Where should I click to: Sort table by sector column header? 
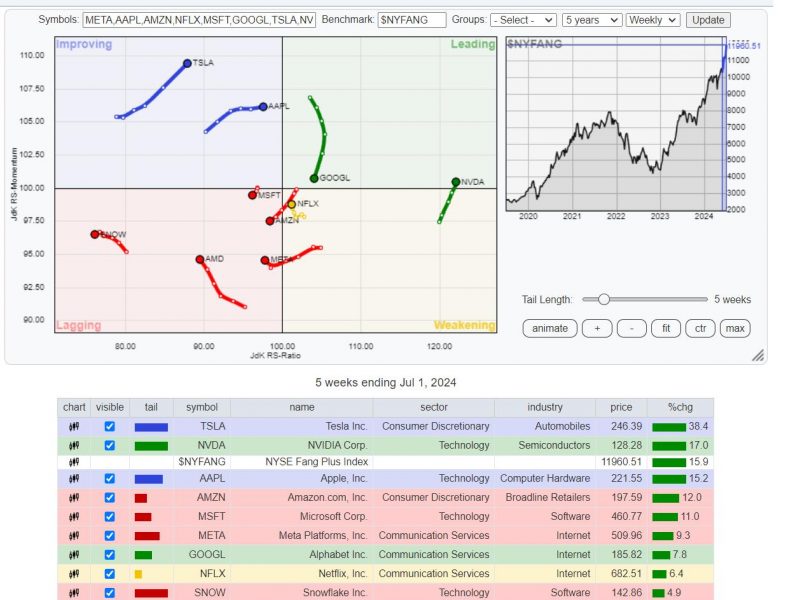434,407
